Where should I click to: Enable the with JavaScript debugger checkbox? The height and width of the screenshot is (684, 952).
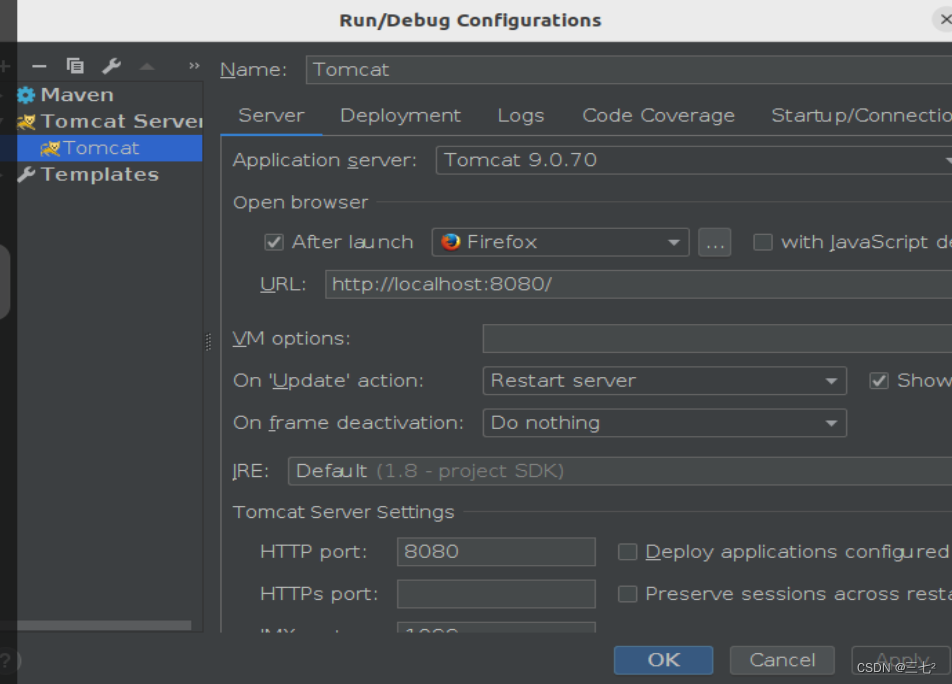763,242
